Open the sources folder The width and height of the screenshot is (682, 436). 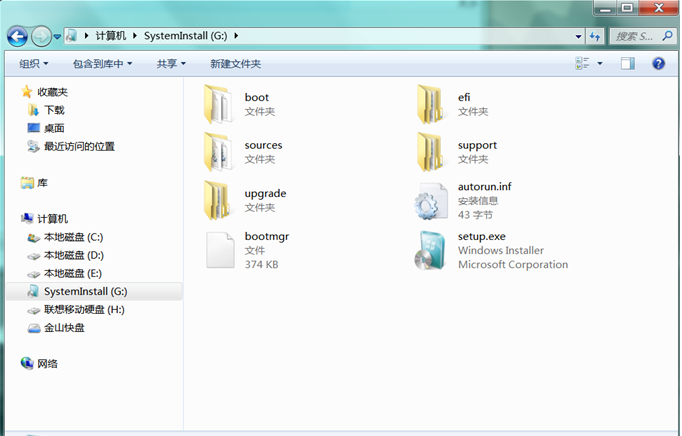(x=220, y=152)
